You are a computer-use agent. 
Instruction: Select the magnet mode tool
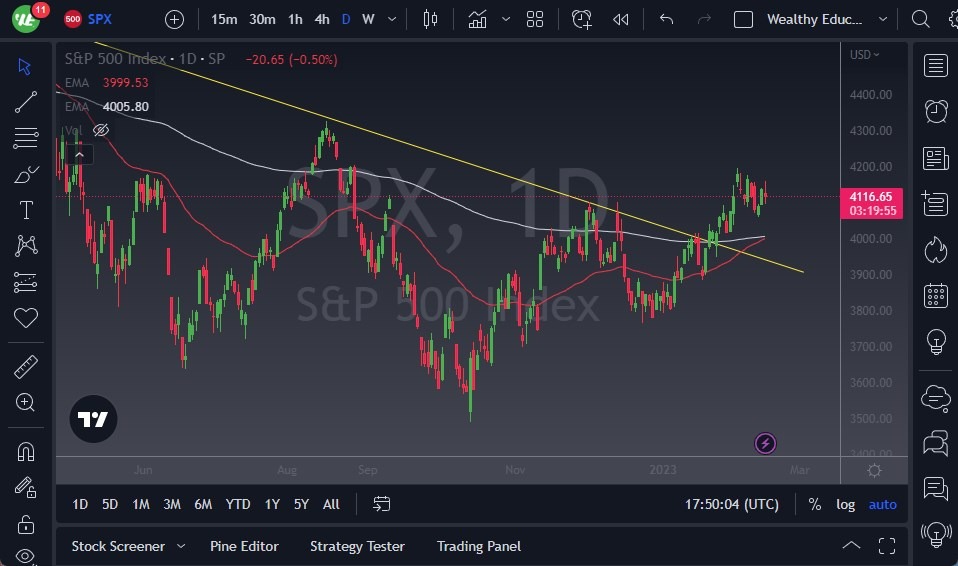click(26, 451)
